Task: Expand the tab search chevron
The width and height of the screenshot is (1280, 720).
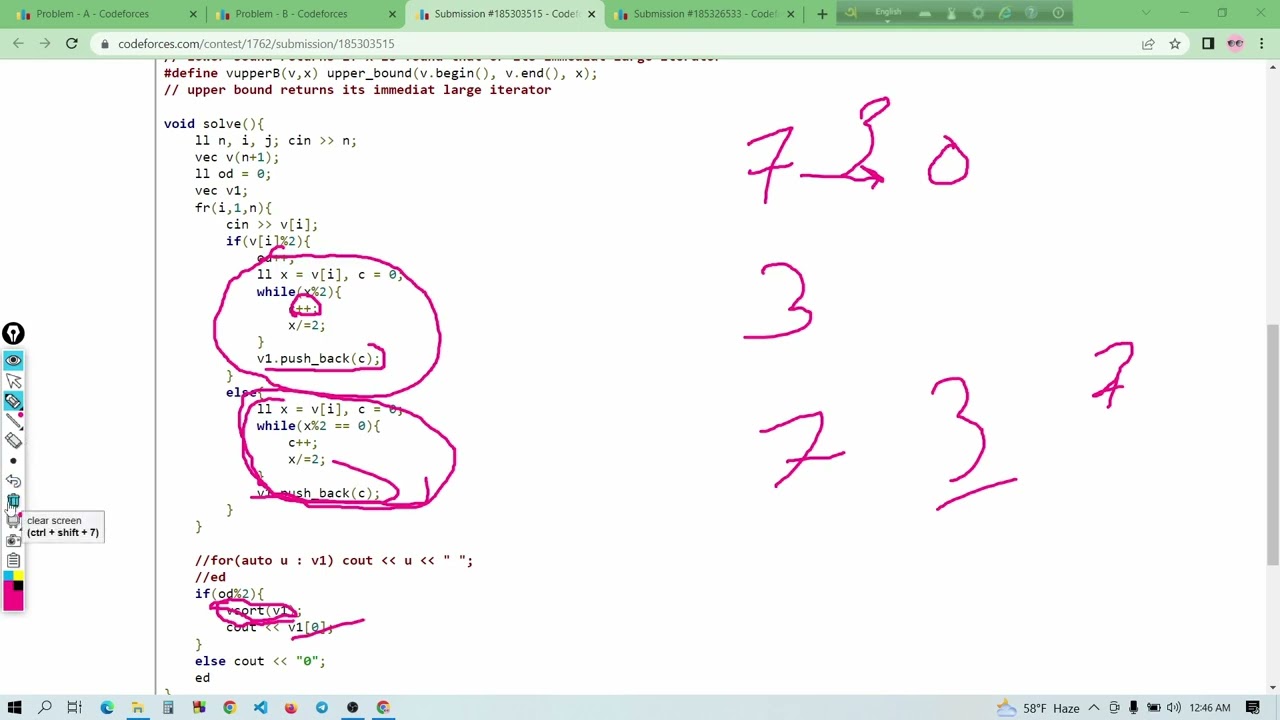Action: tap(1146, 13)
